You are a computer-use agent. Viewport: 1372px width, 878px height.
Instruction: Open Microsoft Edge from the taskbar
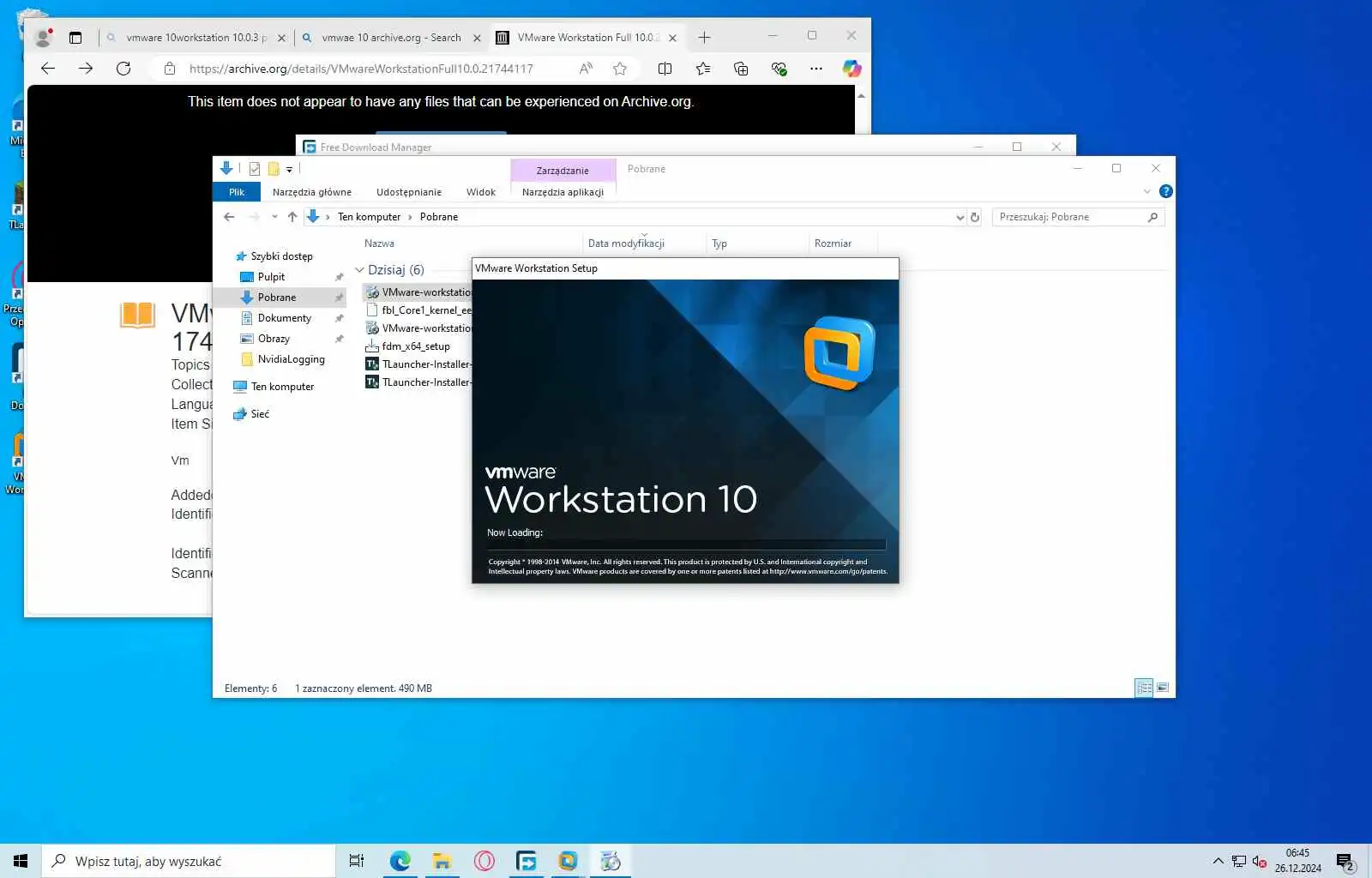pos(400,861)
